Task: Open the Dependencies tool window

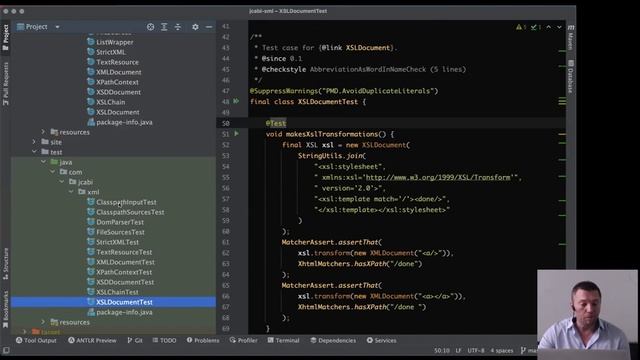Action: coord(333,340)
